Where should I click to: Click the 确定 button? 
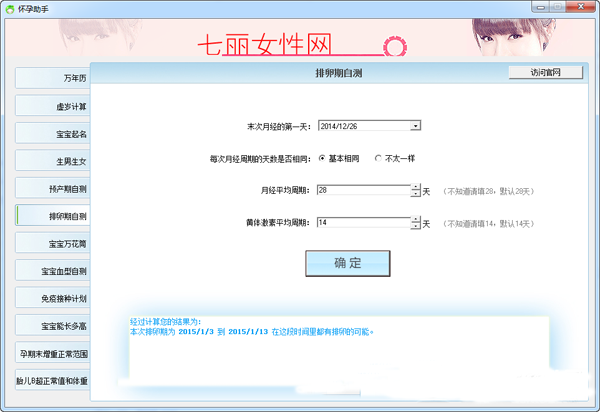[x=348, y=263]
